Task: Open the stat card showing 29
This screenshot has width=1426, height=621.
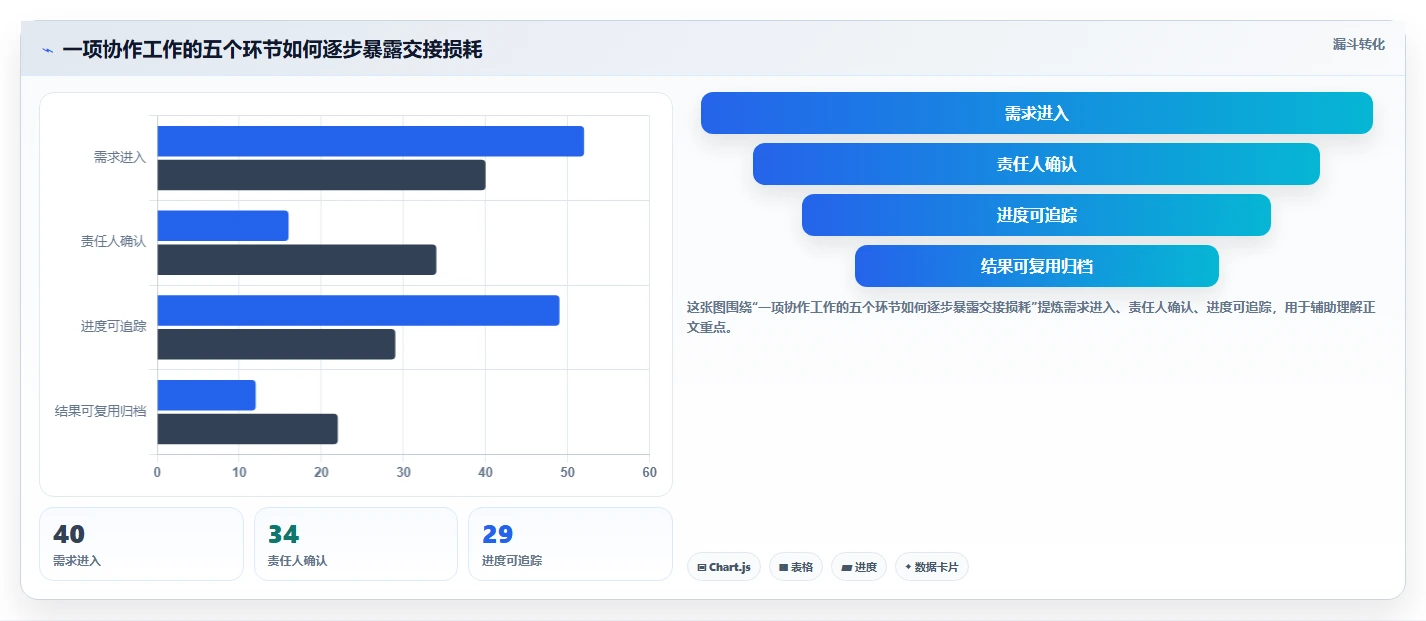Action: click(x=570, y=544)
